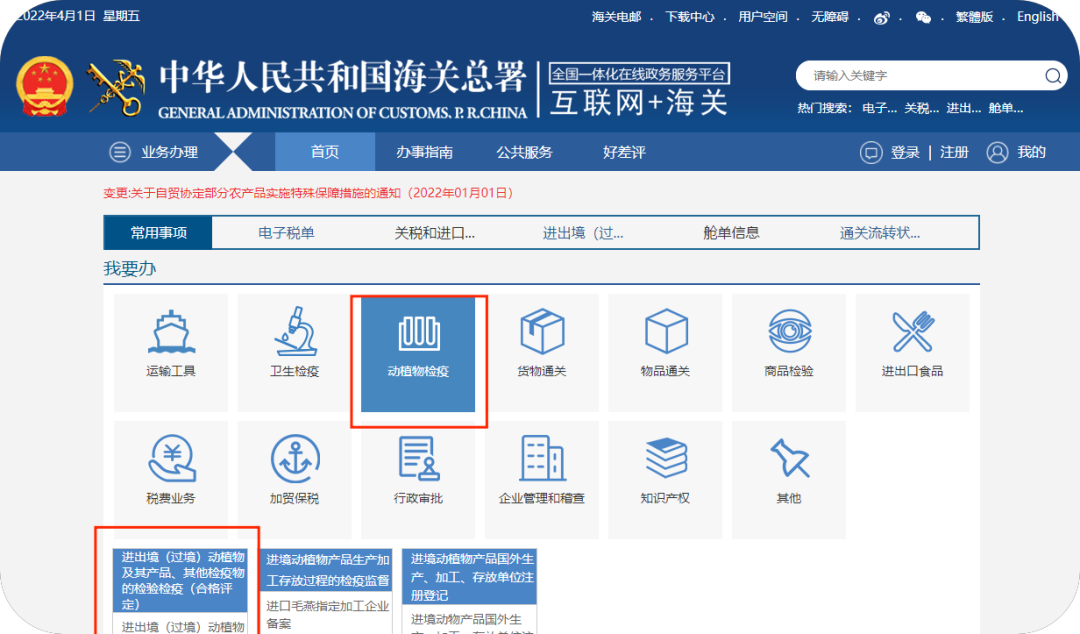
Task: Switch to English language
Action: tap(1038, 17)
